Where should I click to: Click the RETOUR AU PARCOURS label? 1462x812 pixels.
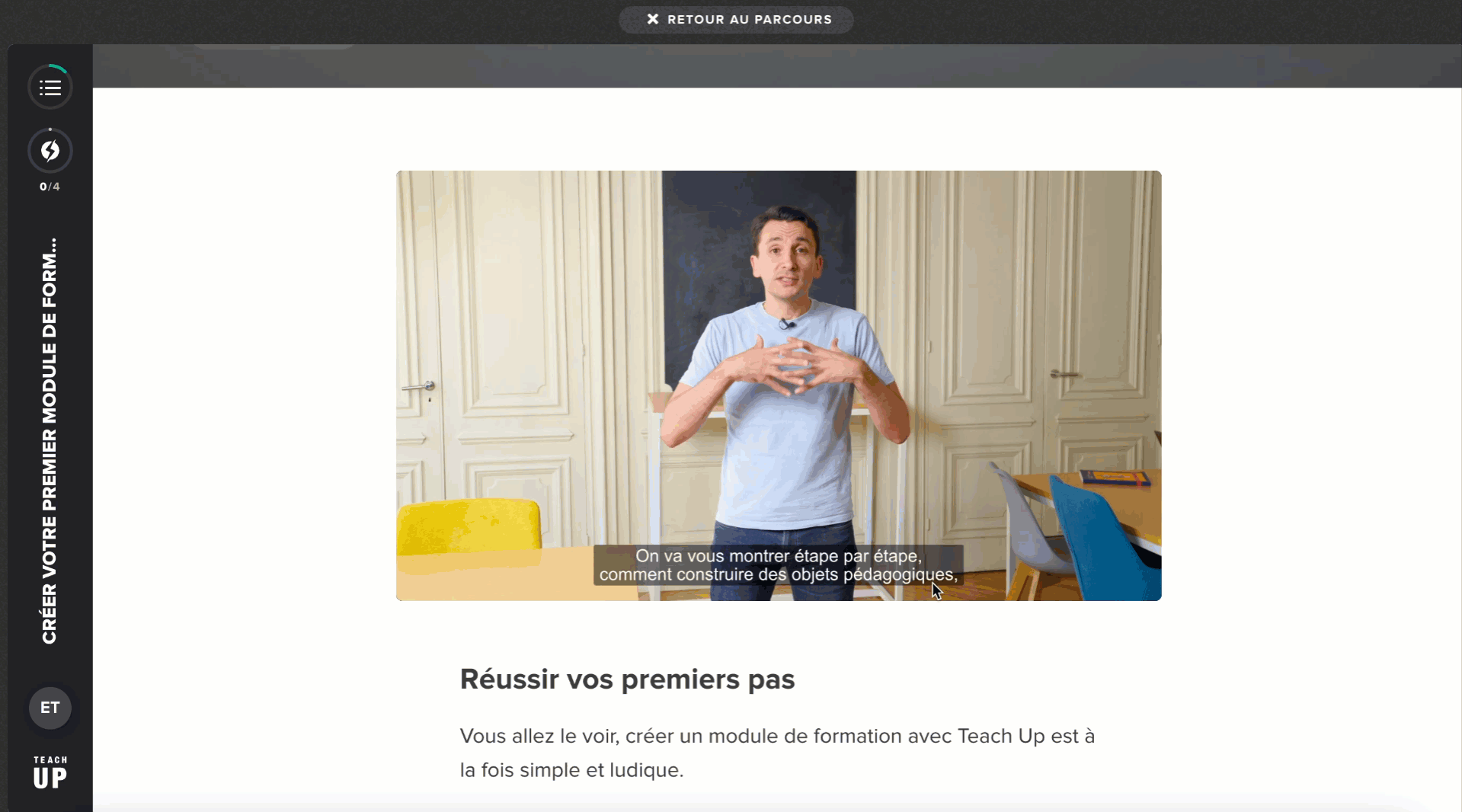pos(750,19)
